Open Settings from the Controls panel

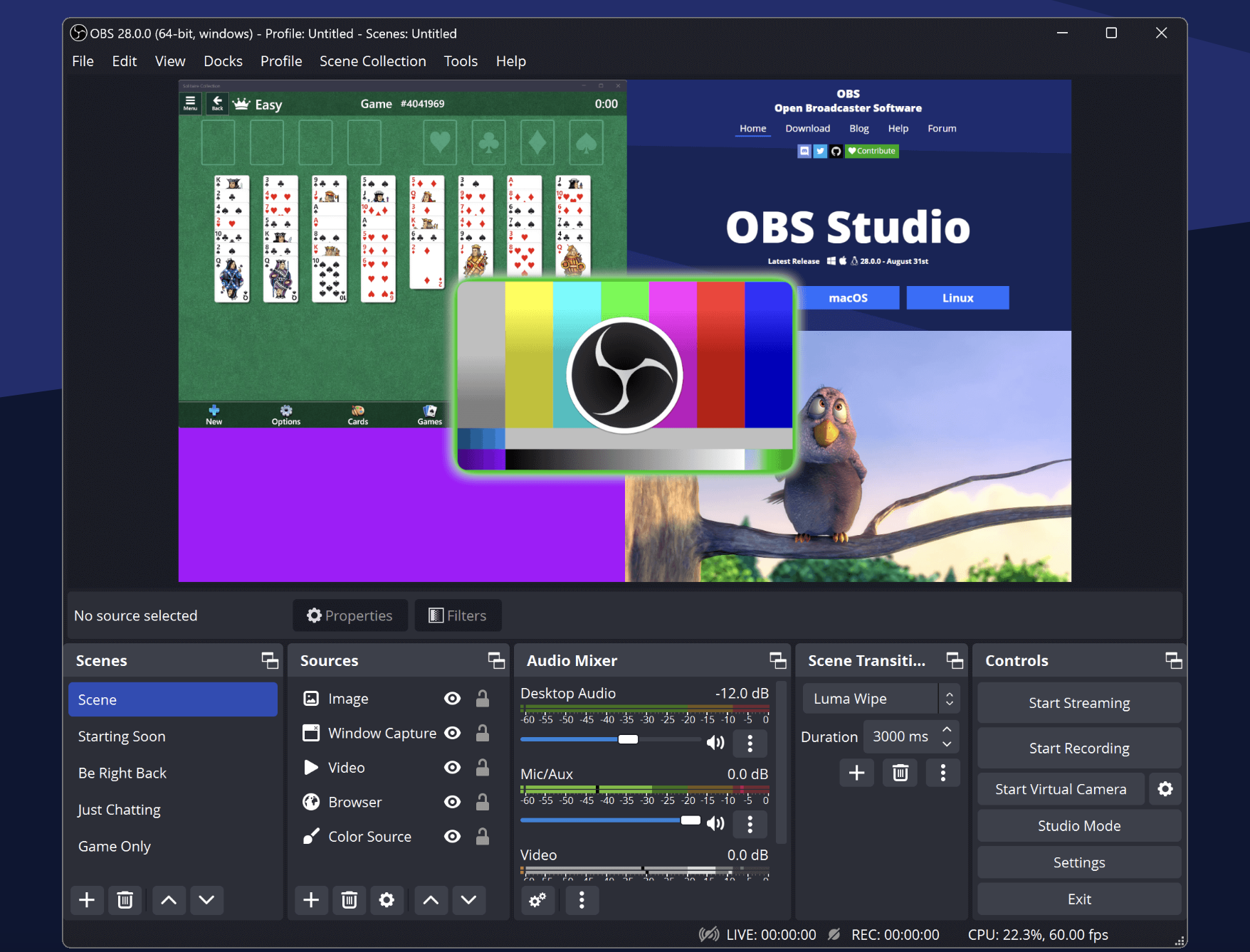tap(1079, 862)
